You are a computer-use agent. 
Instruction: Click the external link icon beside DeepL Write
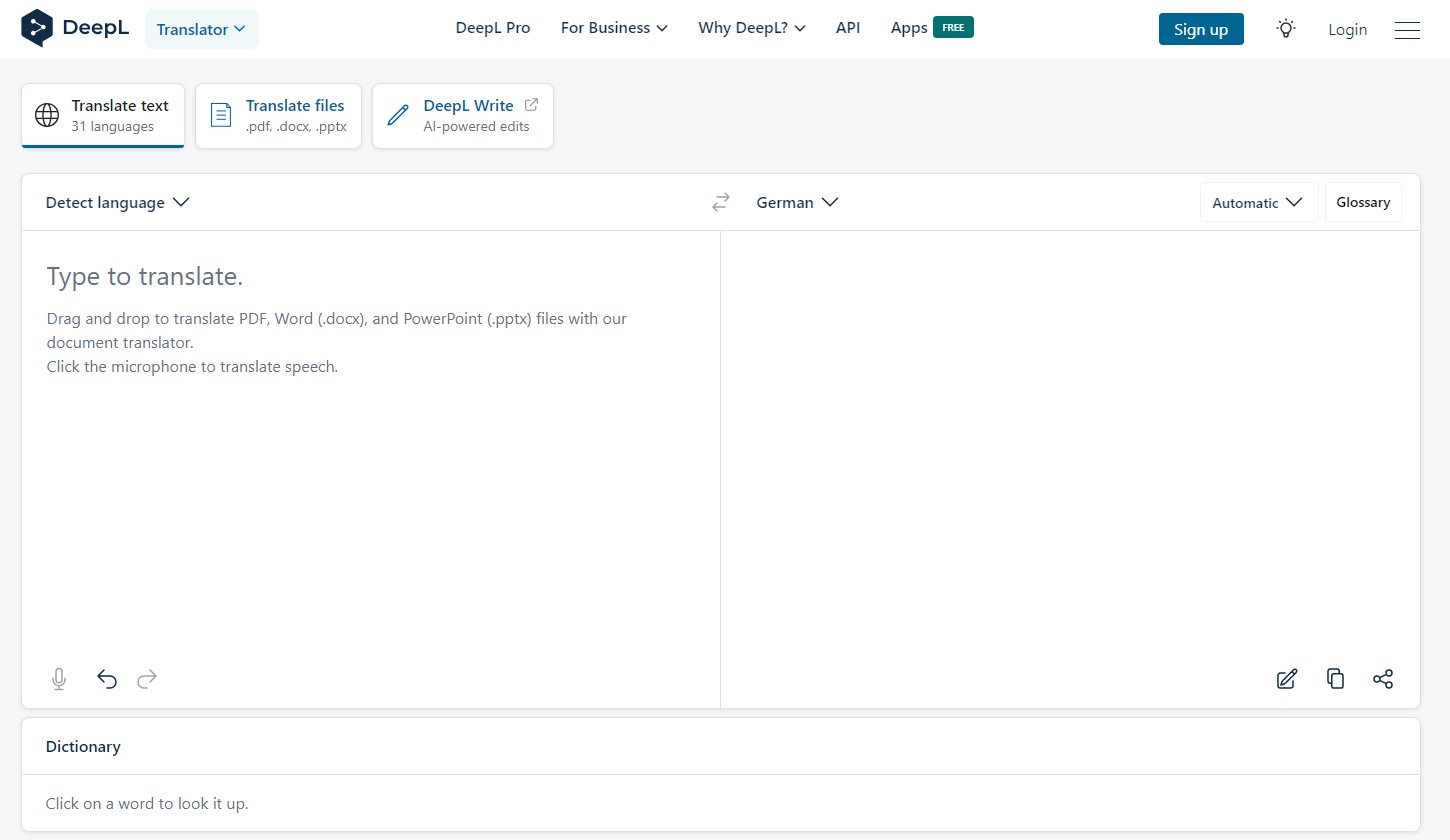[x=531, y=104]
